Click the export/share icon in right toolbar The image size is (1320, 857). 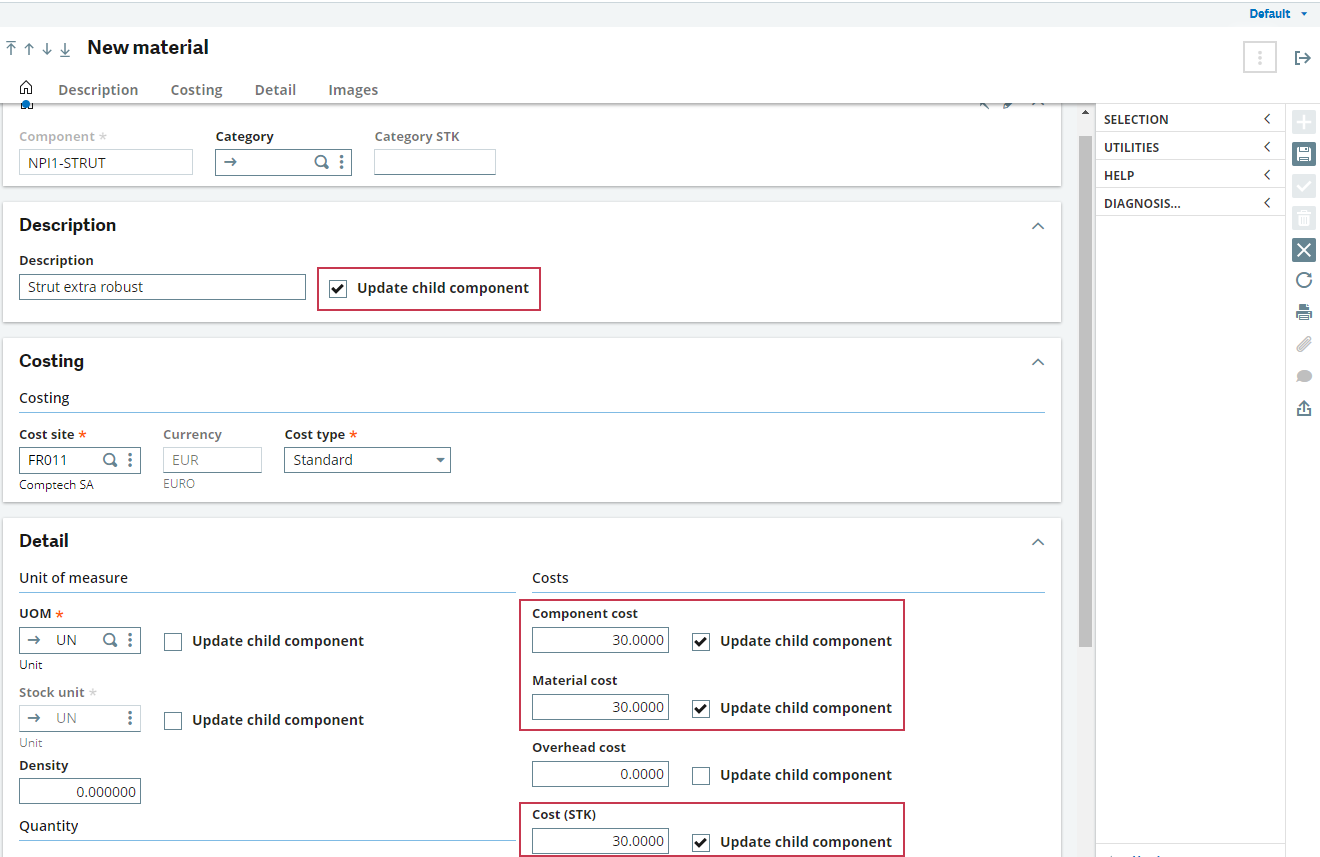coord(1304,408)
